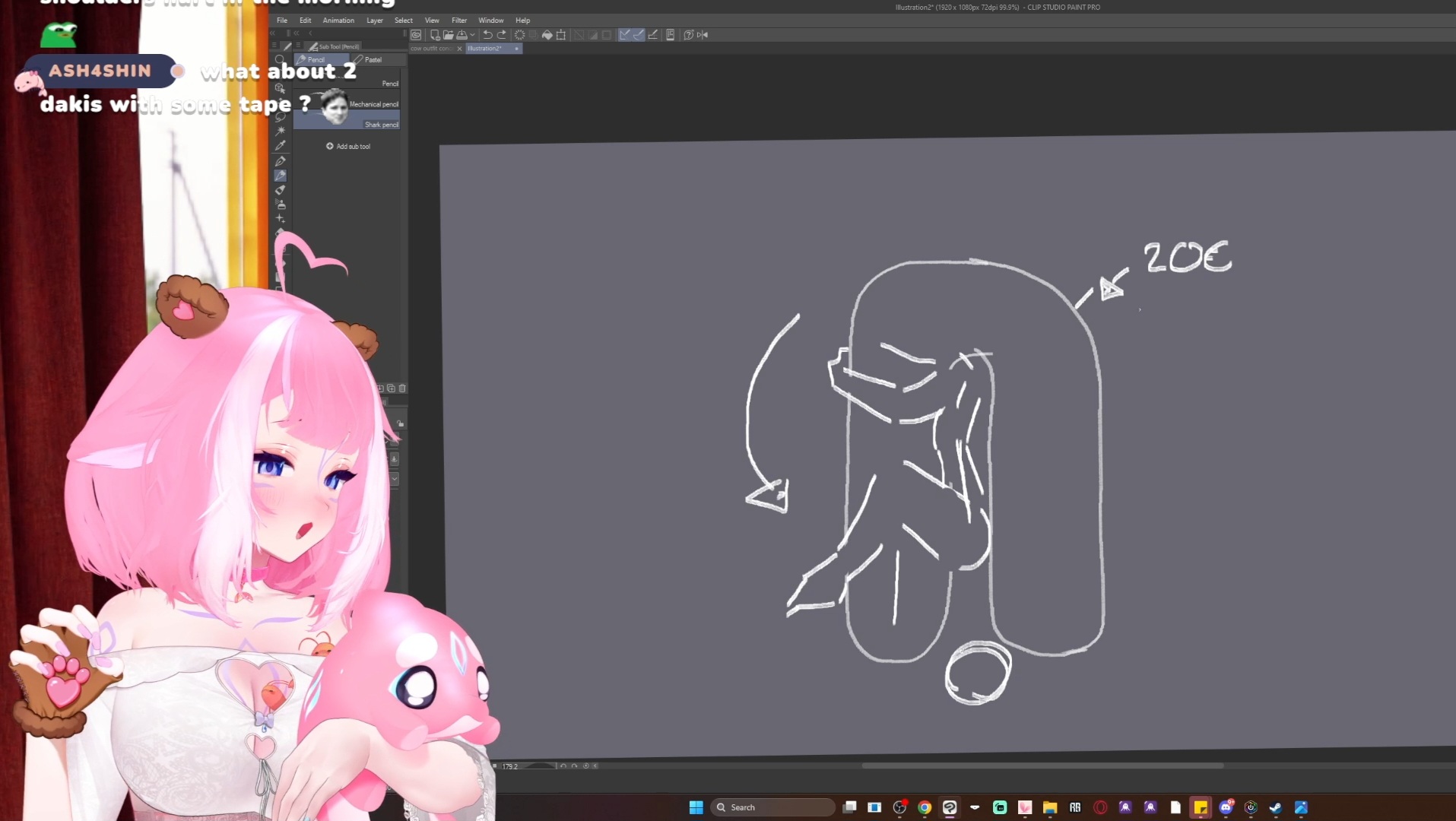Toggle Snap to Grid button

coord(653,35)
